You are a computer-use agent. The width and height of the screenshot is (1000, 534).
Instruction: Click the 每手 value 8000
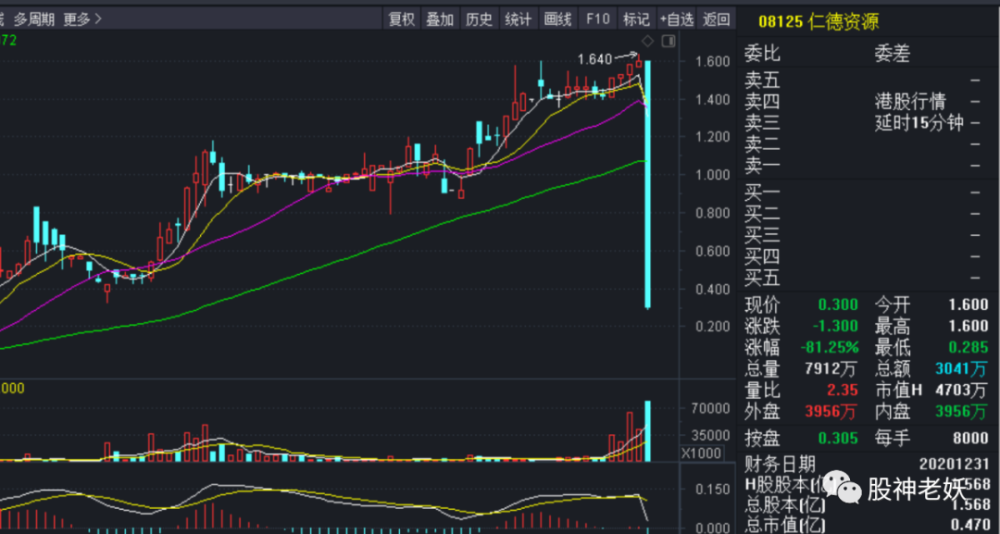pyautogui.click(x=971, y=439)
